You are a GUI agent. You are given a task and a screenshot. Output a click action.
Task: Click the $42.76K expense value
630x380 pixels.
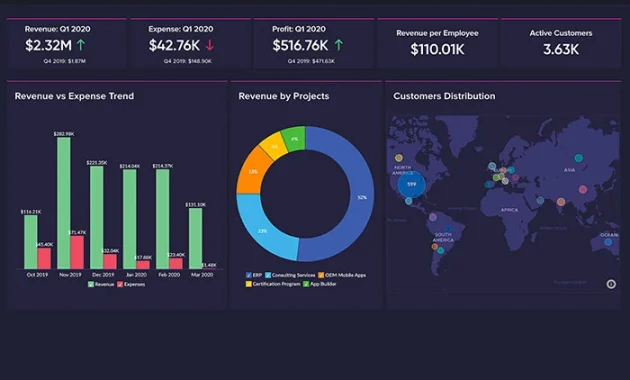[174, 45]
